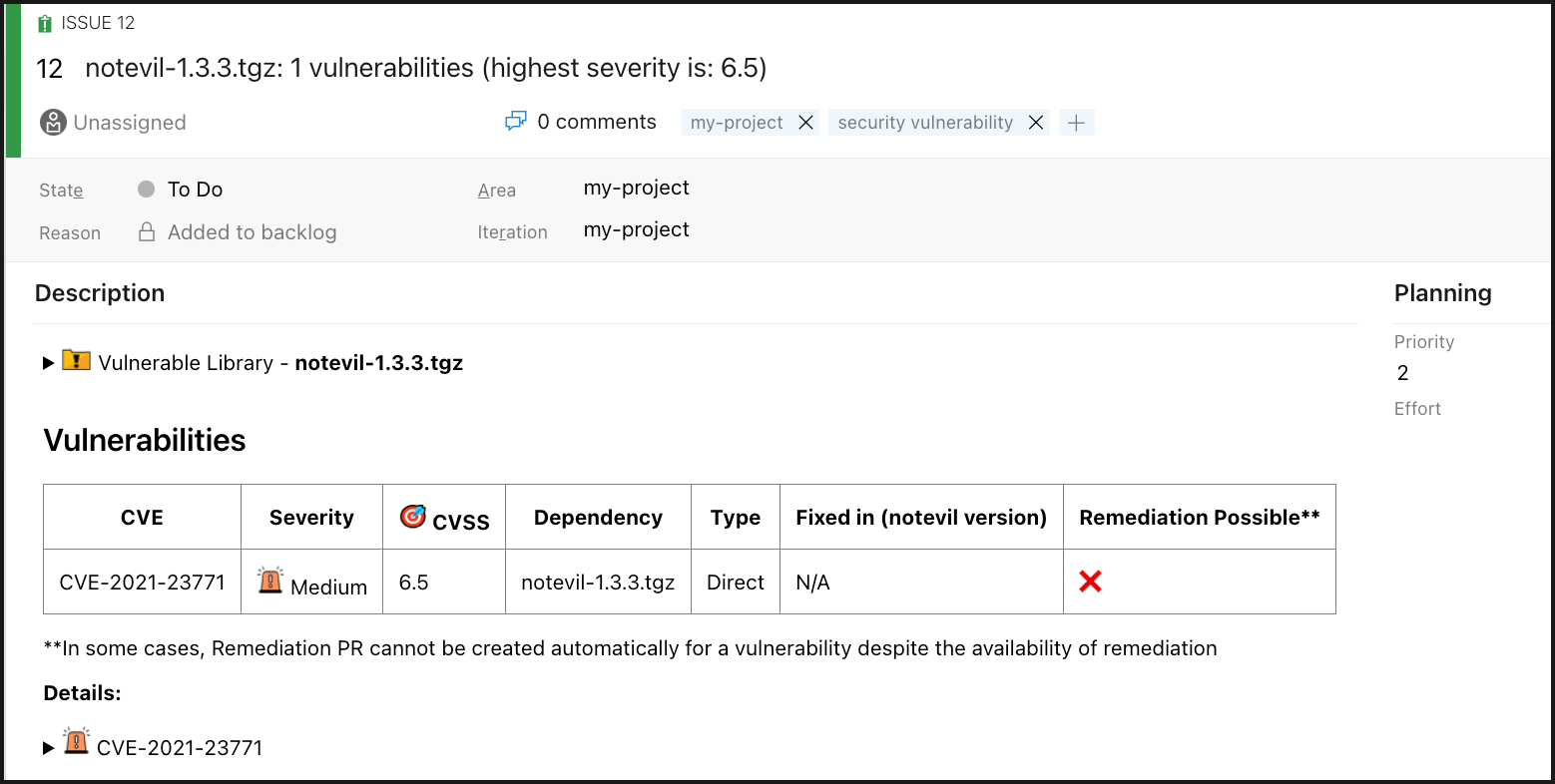Remove the my-project tag
1555x784 pixels.
tap(805, 123)
